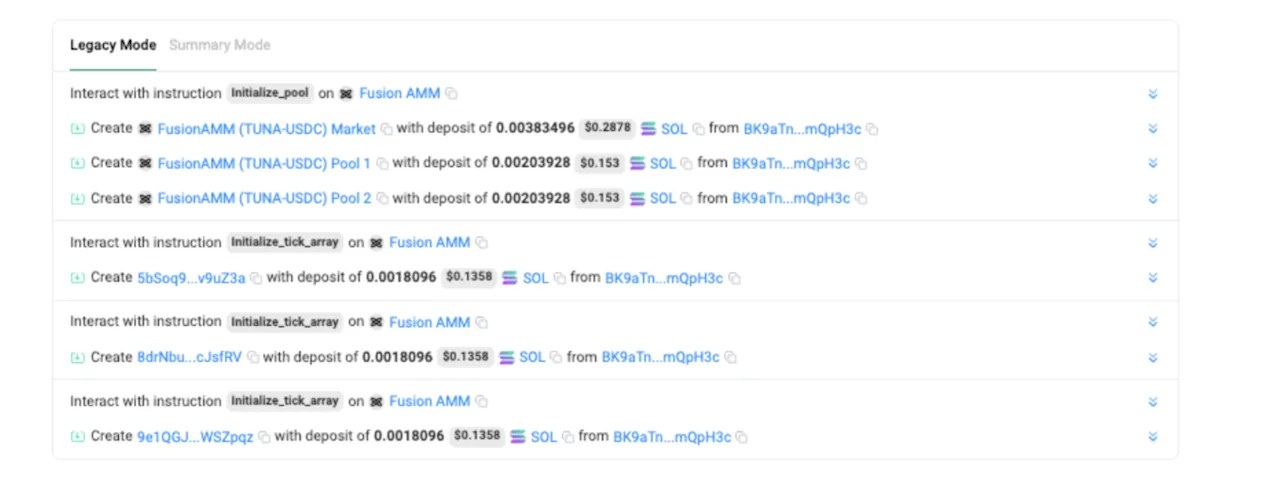Open the FusionAMM (TUNA-USDC) Market link

coord(267,129)
